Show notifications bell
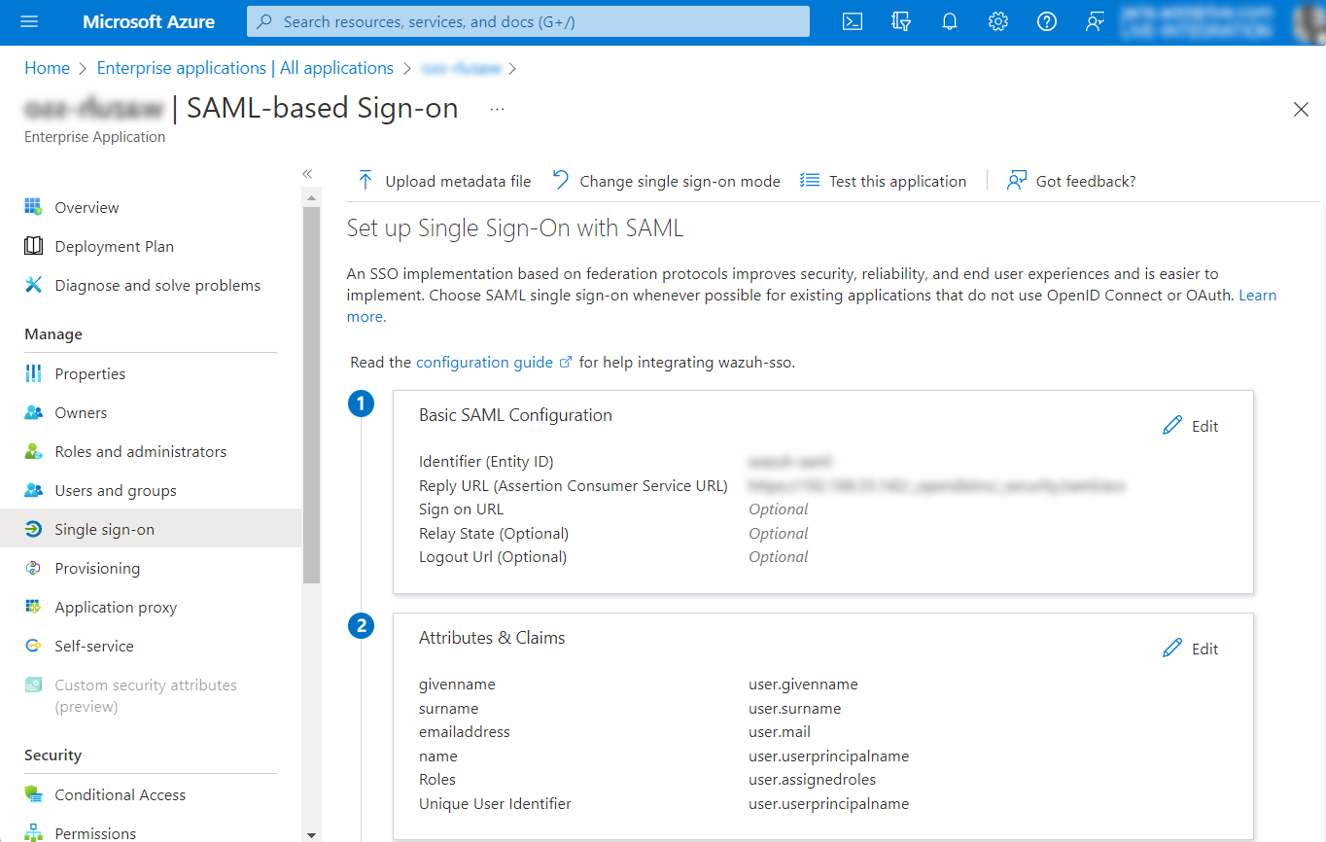The image size is (1326, 842). (949, 21)
